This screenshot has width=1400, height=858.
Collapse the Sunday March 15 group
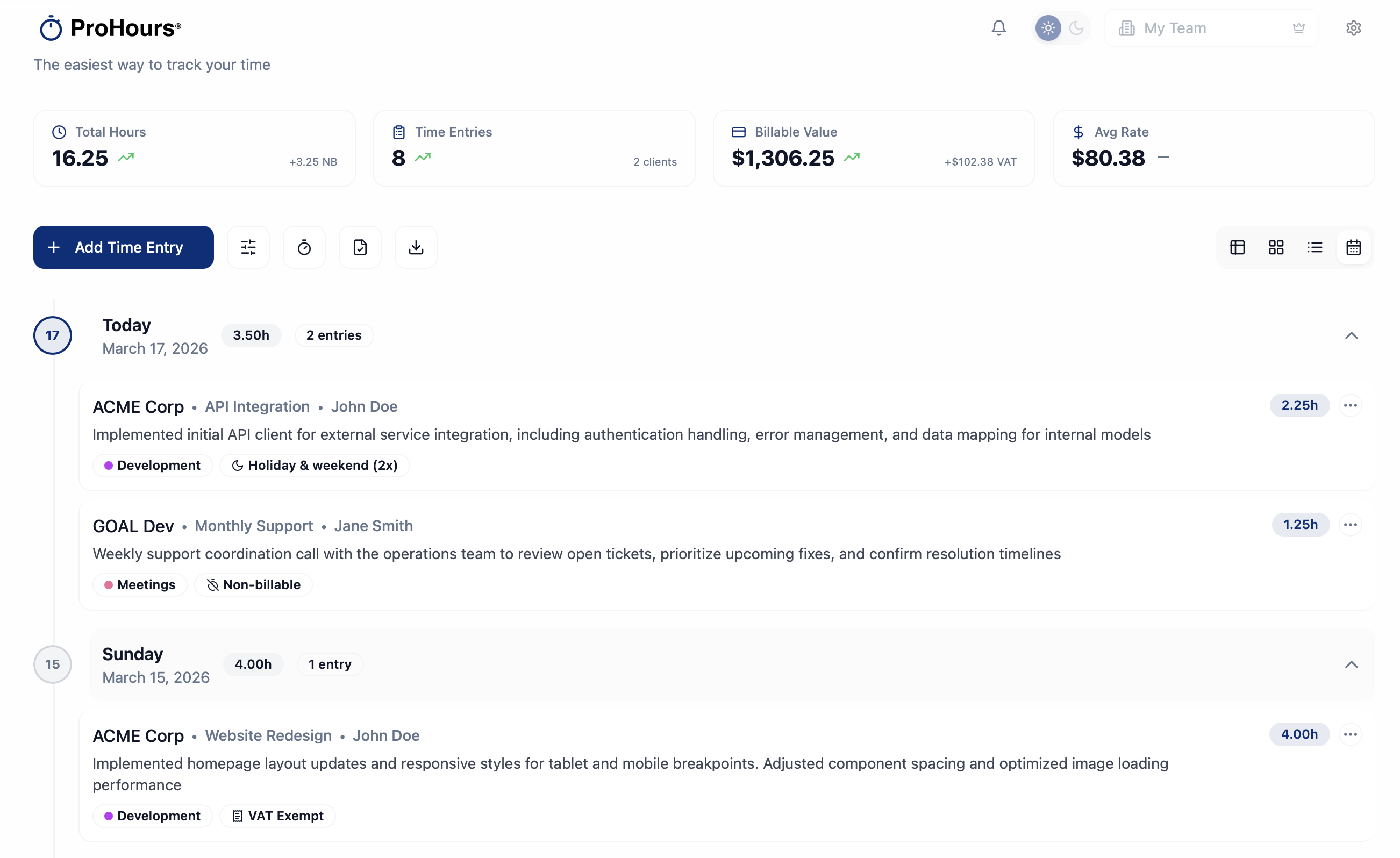pyautogui.click(x=1351, y=664)
